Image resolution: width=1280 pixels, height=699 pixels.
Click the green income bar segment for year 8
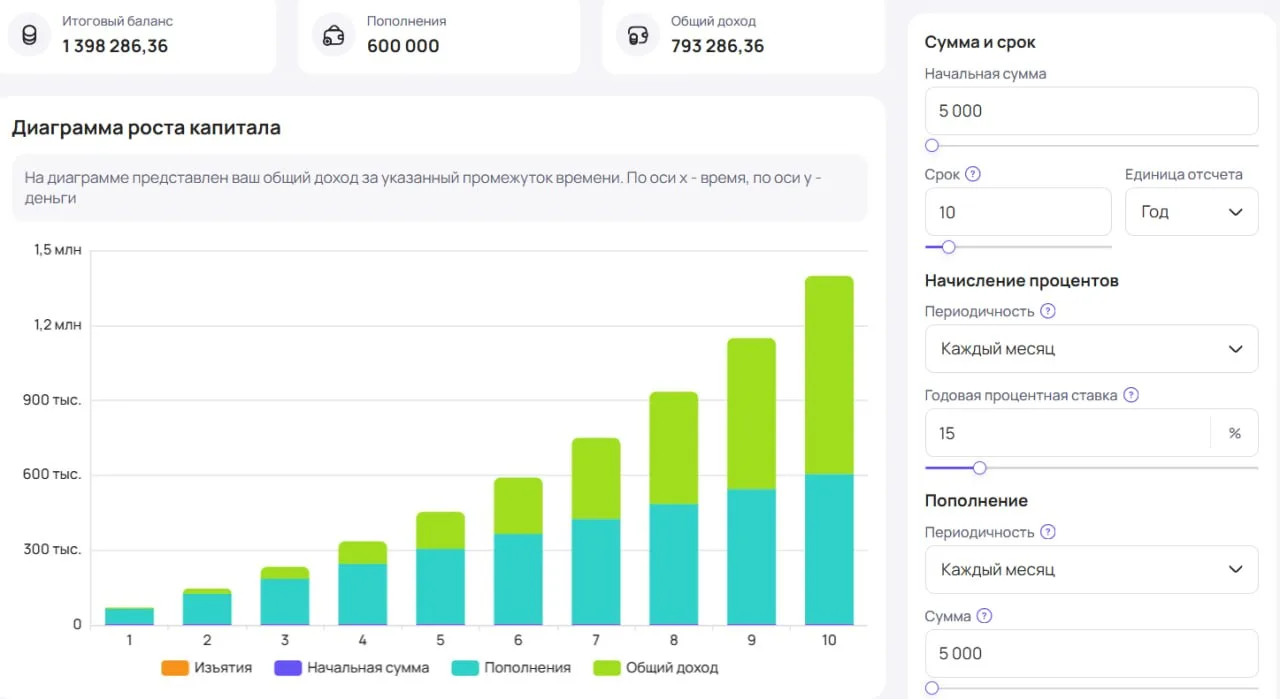674,448
